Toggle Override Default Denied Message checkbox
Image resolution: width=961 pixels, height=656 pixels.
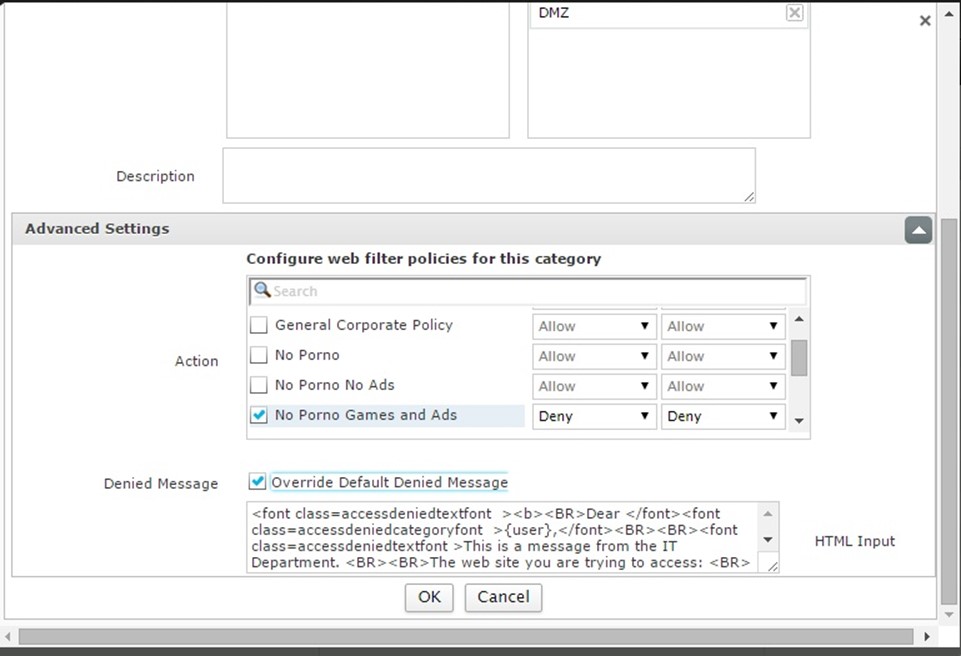click(257, 482)
